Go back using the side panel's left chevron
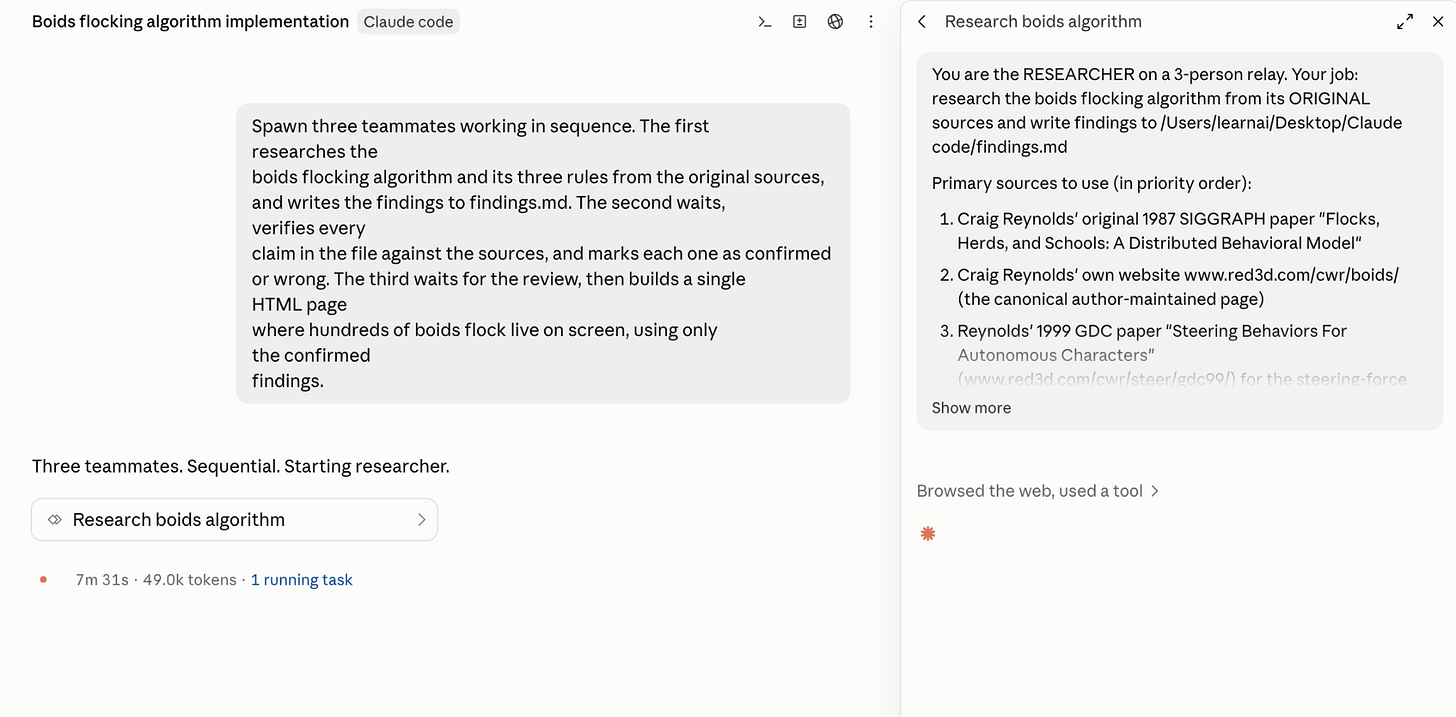Screen dimensions: 1456x717 [922, 22]
